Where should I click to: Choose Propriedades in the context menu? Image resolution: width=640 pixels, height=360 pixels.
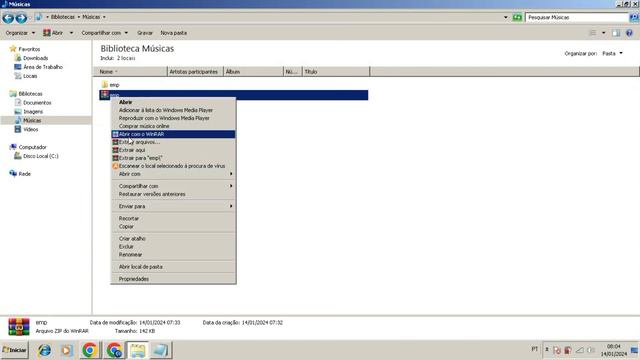173,279
